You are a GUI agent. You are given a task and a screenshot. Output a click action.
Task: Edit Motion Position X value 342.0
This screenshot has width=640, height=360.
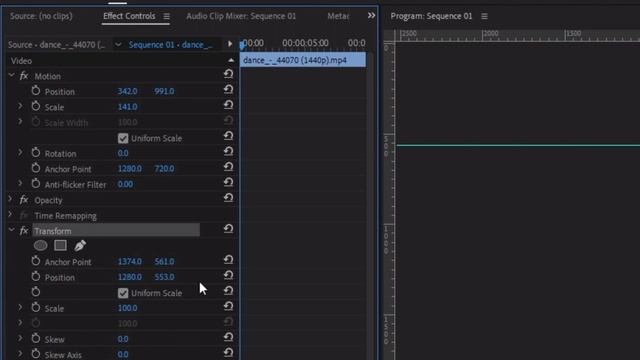click(x=127, y=91)
